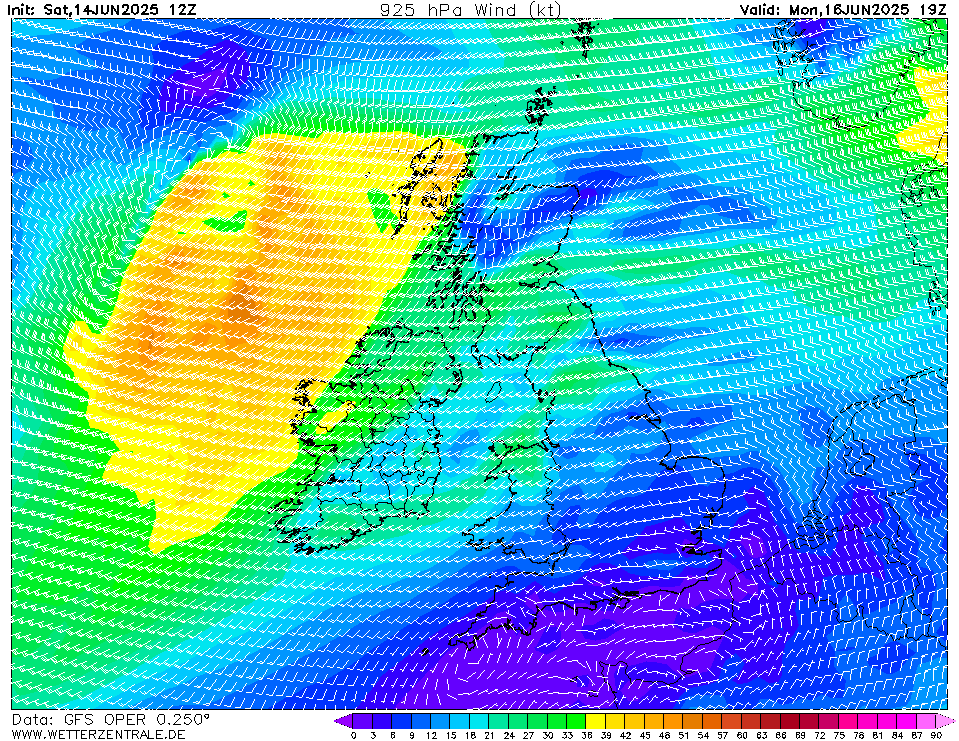Click the legend value '45'

(x=645, y=735)
